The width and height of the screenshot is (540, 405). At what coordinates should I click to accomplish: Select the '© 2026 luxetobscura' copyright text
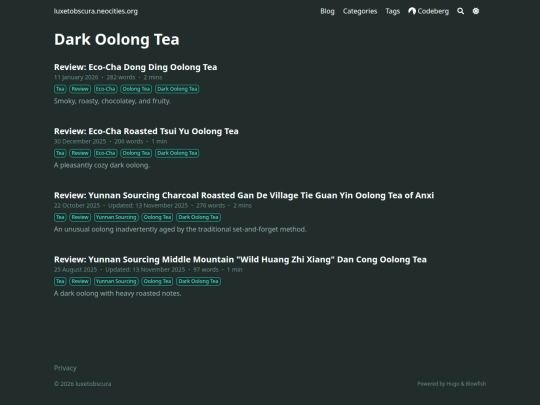82,384
